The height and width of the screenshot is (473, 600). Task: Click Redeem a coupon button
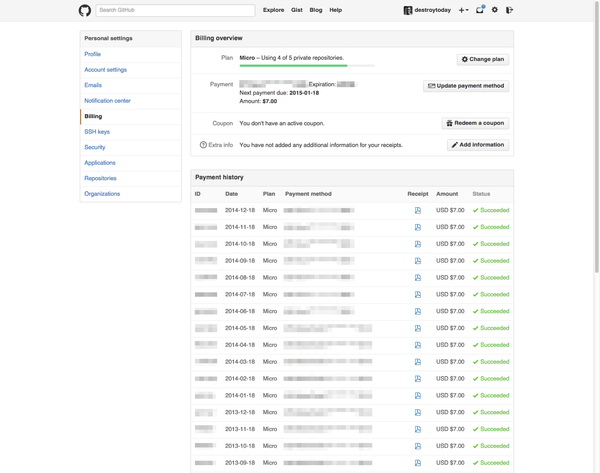point(475,123)
